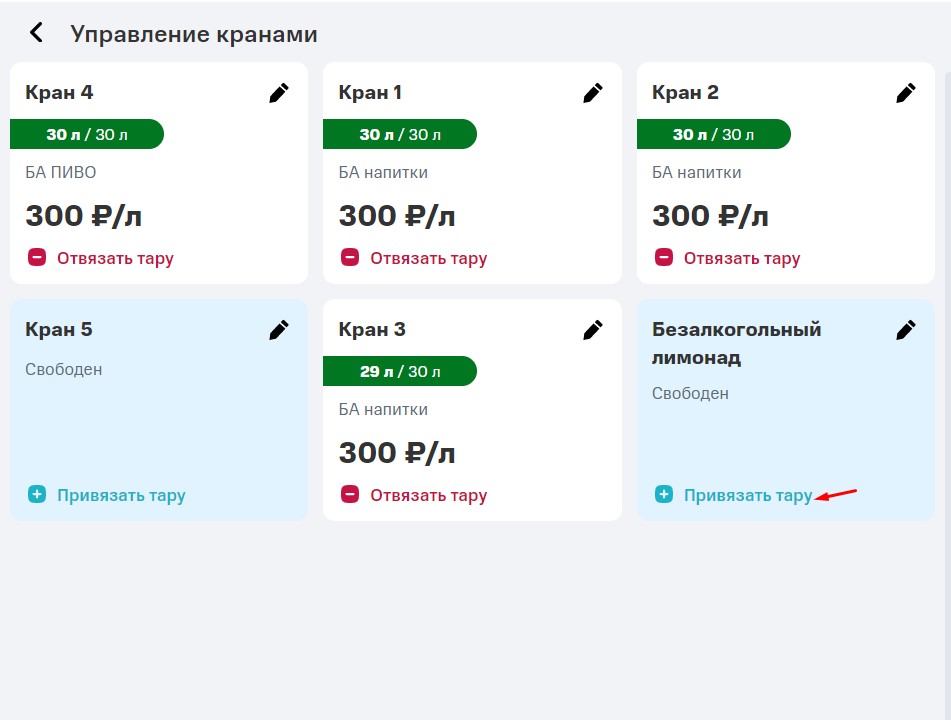Screen dimensions: 951x720
Task: Edit Кран 3 using the pencil icon
Action: point(592,329)
